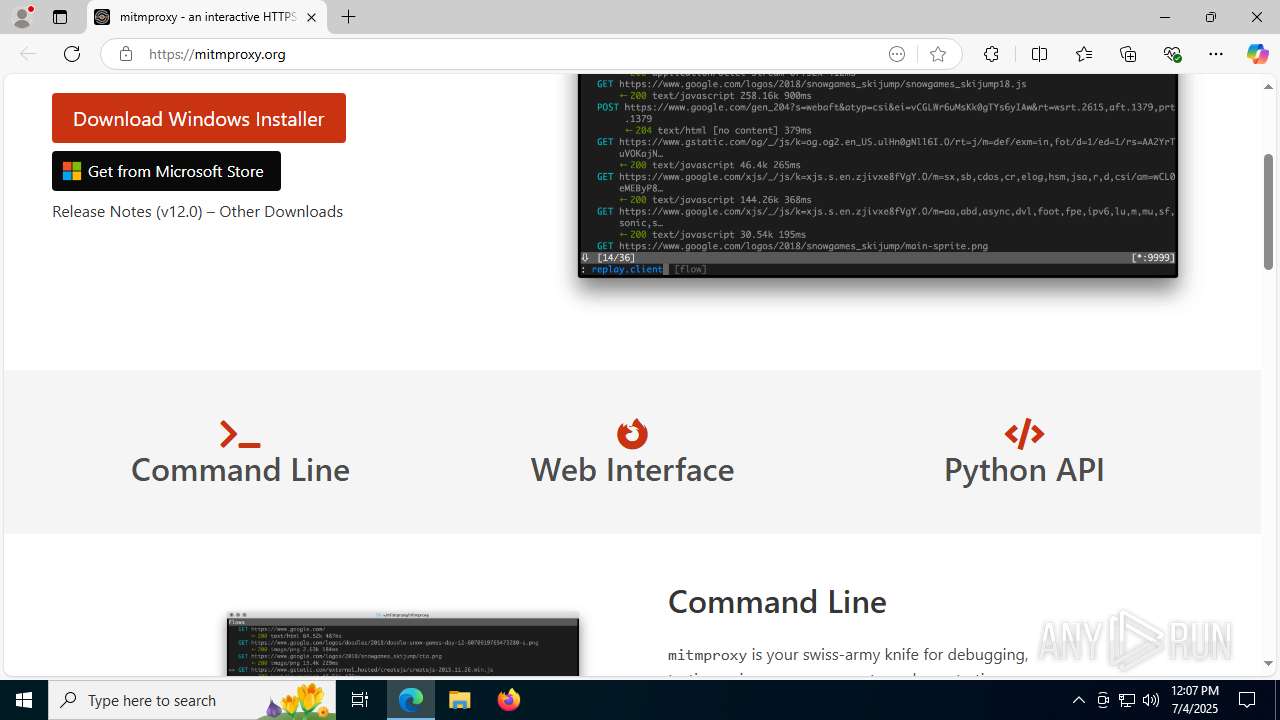The image size is (1280, 720).
Task: Click the page vertical scrollbar thumb
Action: point(1268,211)
